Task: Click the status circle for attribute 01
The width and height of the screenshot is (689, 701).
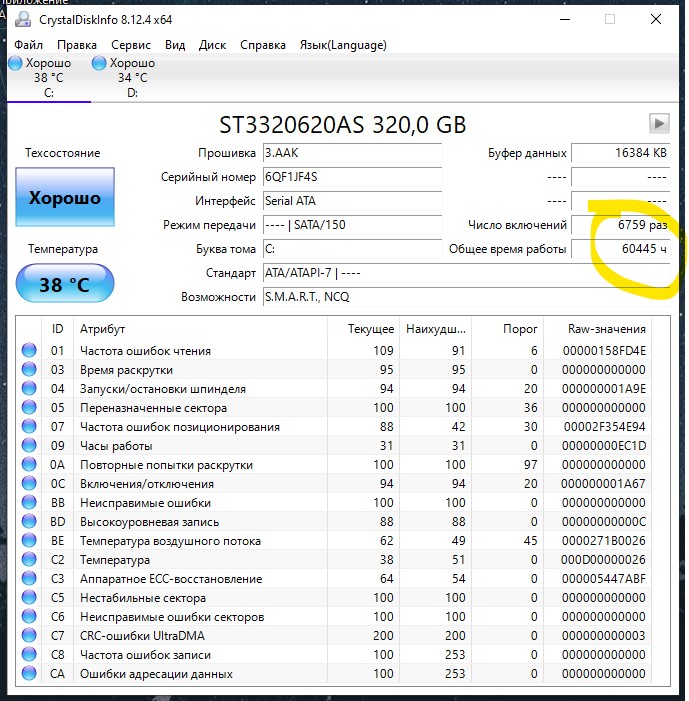Action: pos(29,350)
